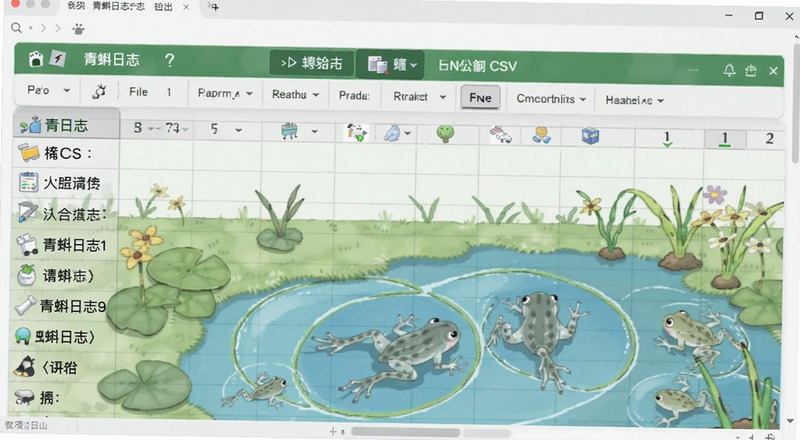
Task: Click the frog logo icon in green header
Action: coord(36,59)
